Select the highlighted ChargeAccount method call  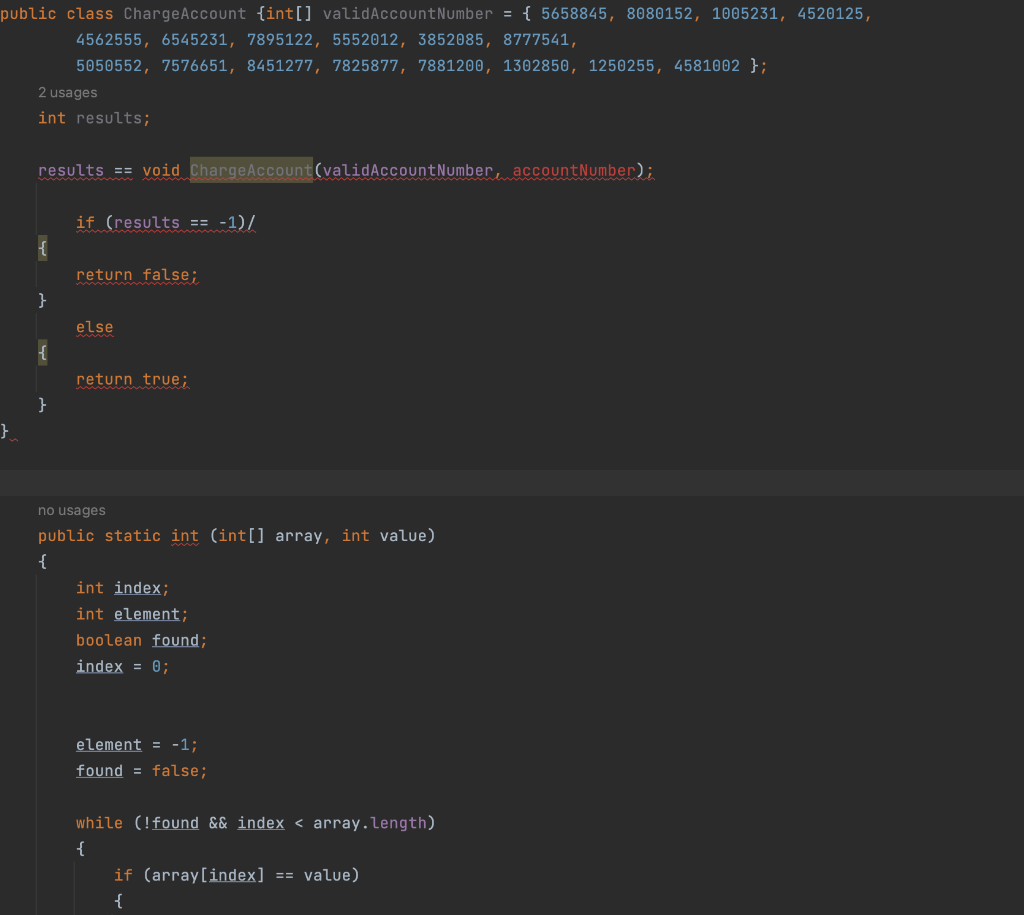[x=250, y=170]
